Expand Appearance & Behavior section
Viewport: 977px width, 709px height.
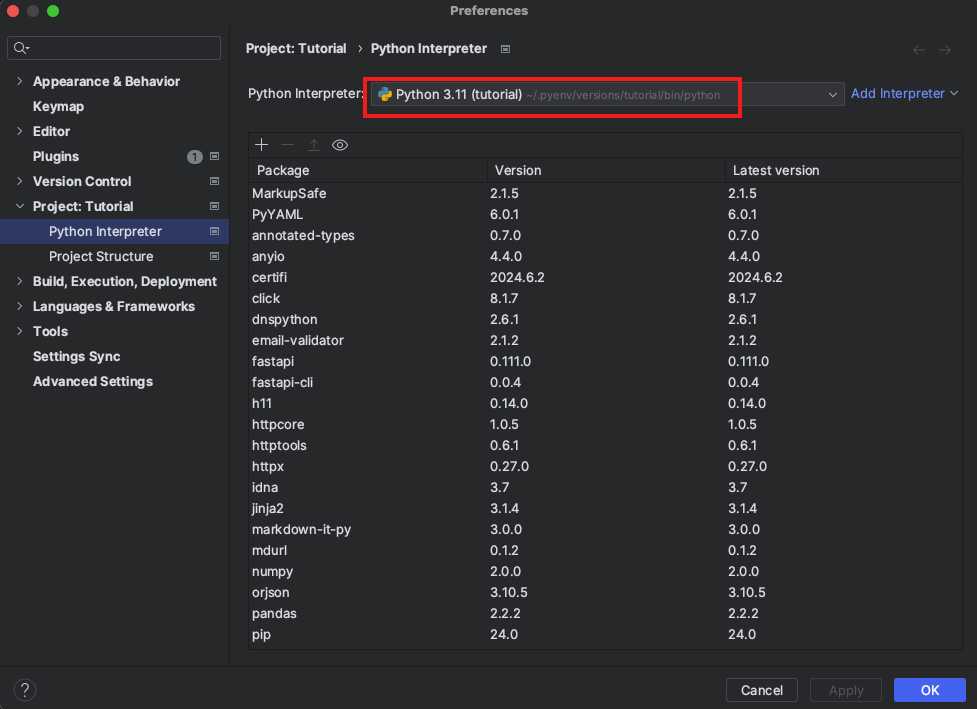[19, 81]
